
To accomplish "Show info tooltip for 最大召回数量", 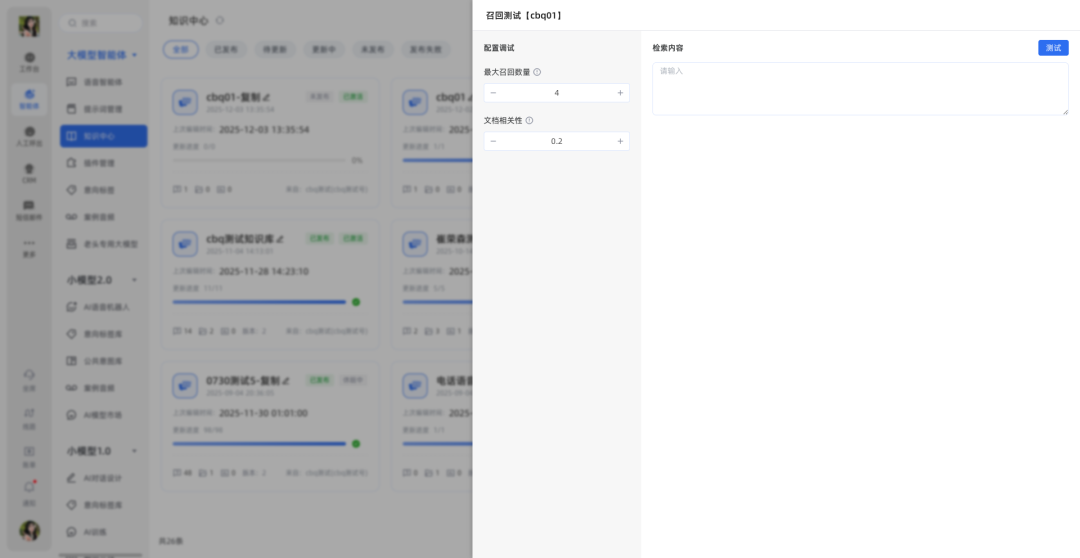I will [x=537, y=72].
